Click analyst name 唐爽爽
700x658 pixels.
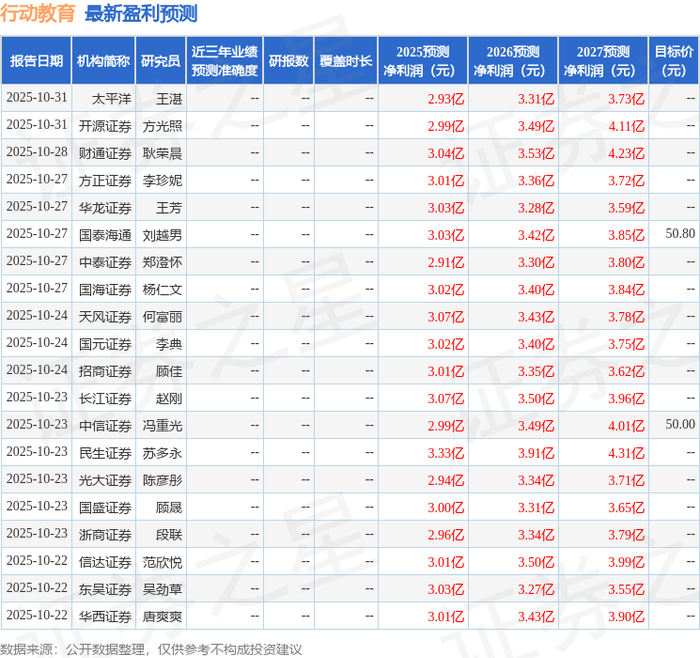162,616
